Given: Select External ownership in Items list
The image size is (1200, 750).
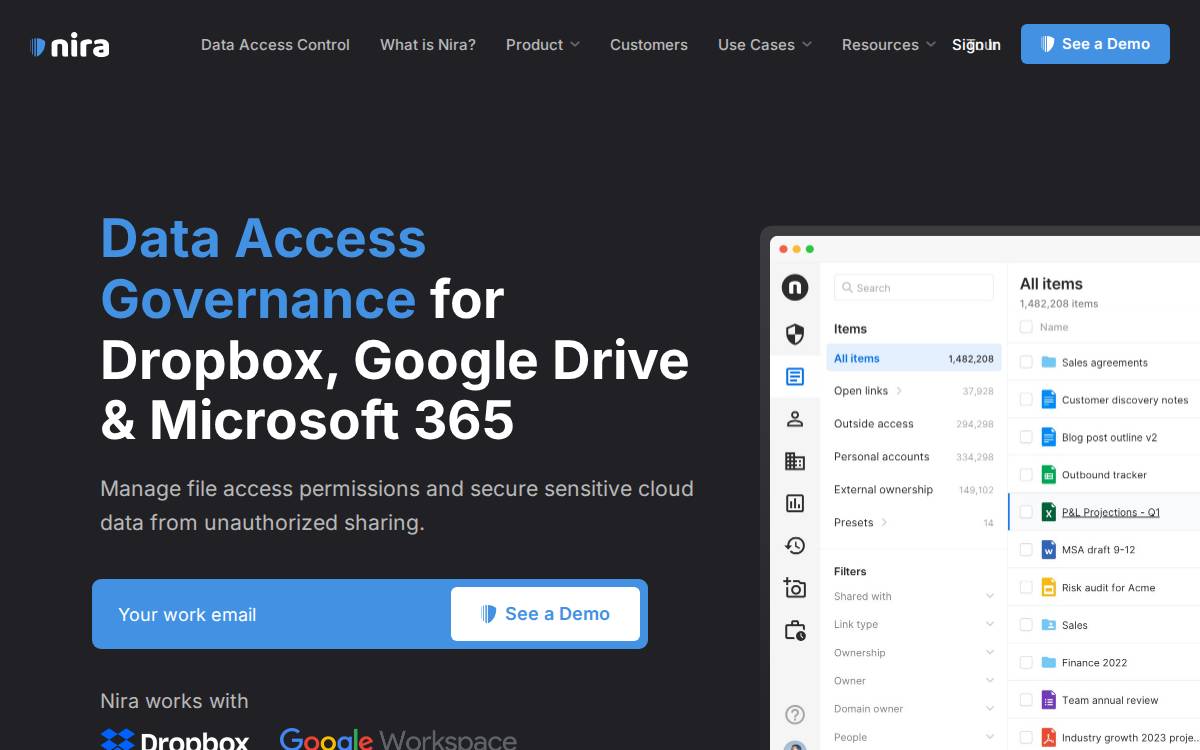Looking at the screenshot, I should pyautogui.click(x=914, y=490).
